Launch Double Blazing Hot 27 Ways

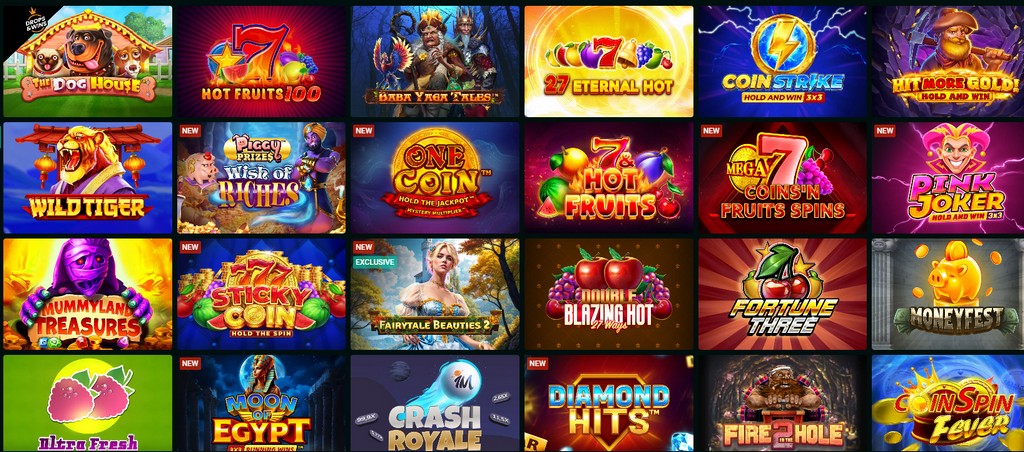[x=609, y=294]
